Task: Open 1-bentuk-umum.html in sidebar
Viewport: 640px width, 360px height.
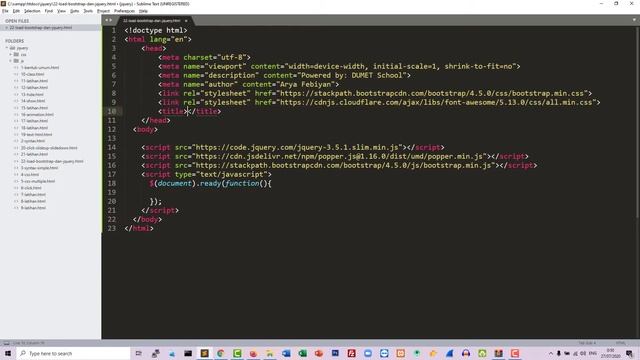Action: (x=40, y=68)
